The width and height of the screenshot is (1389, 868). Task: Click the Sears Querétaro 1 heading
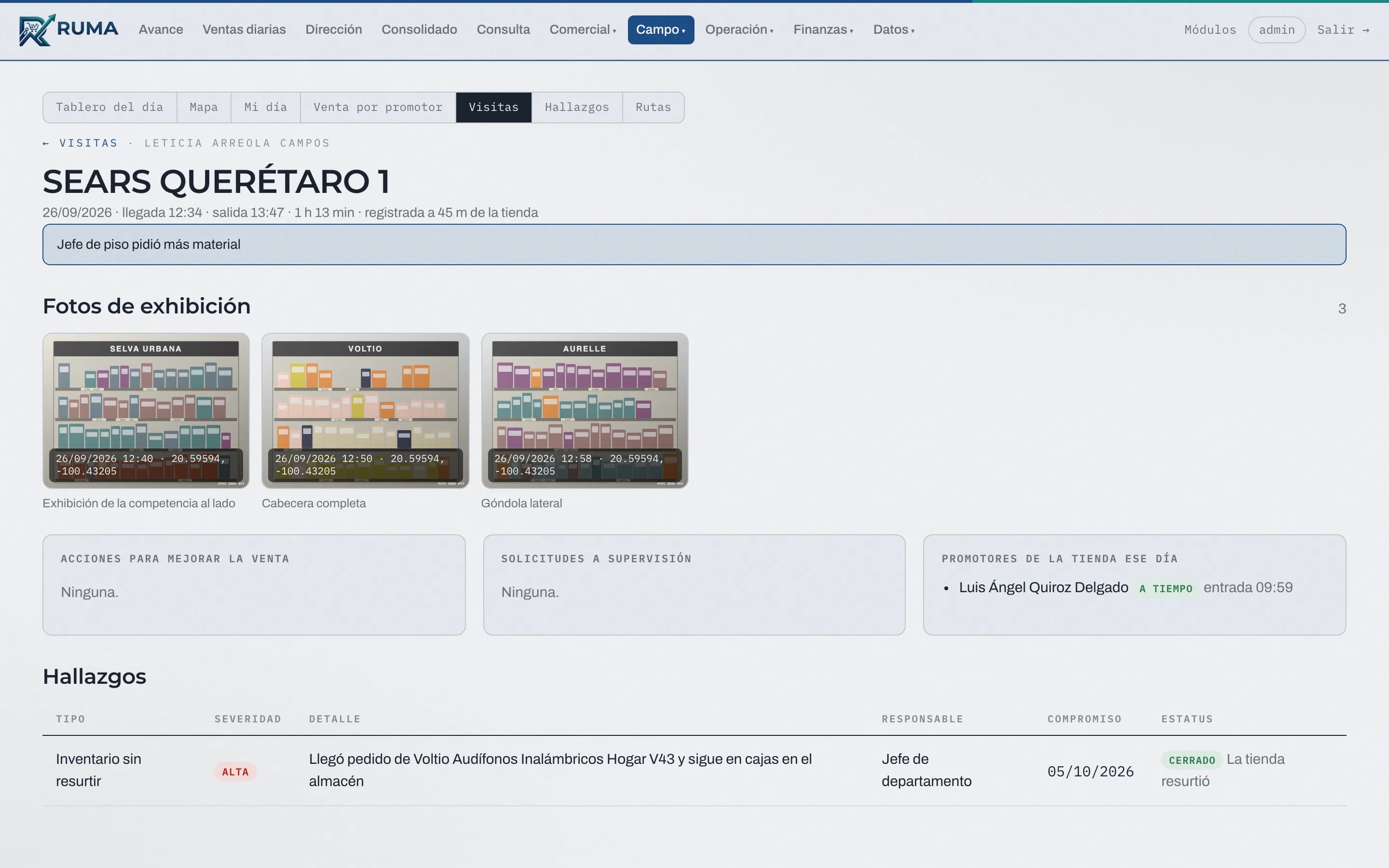coord(217,181)
